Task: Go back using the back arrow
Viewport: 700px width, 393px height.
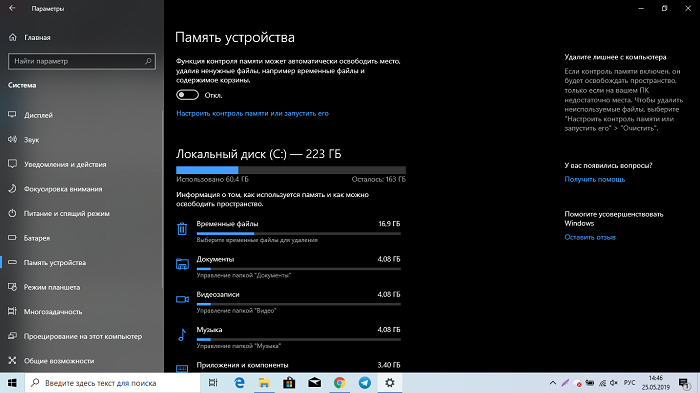Action: (12, 8)
